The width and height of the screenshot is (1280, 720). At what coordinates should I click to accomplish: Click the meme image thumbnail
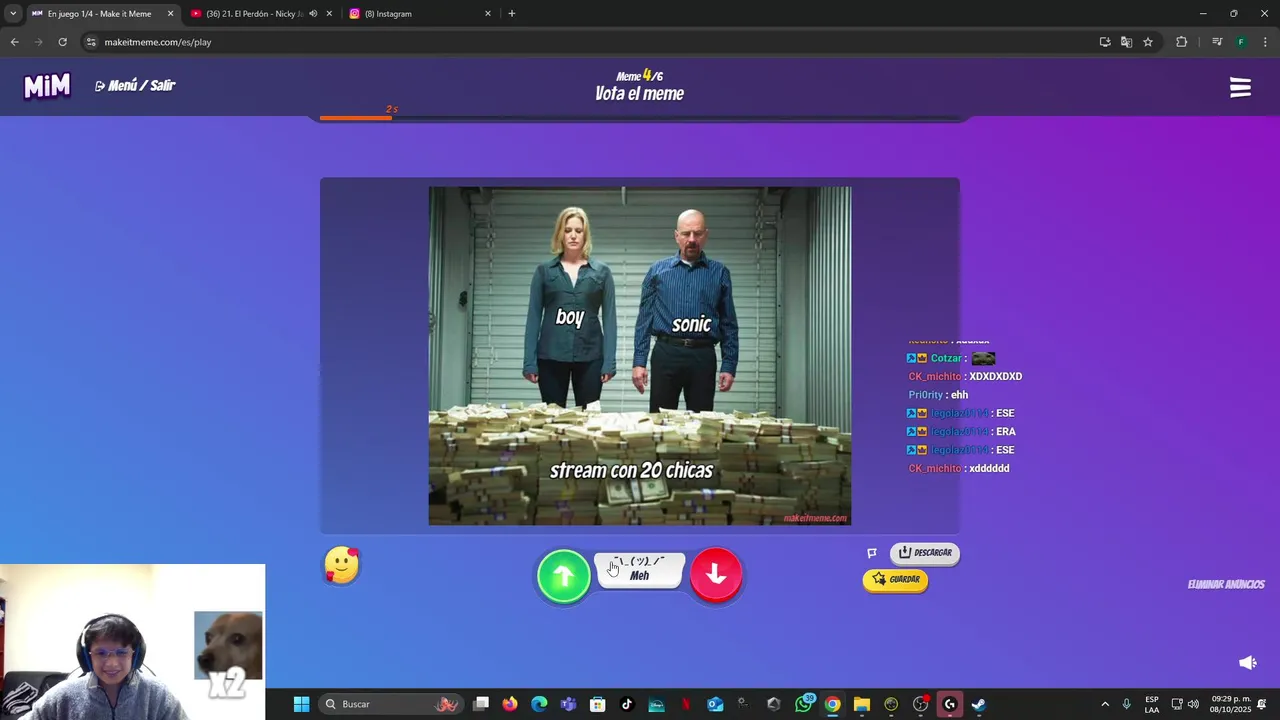coord(640,356)
